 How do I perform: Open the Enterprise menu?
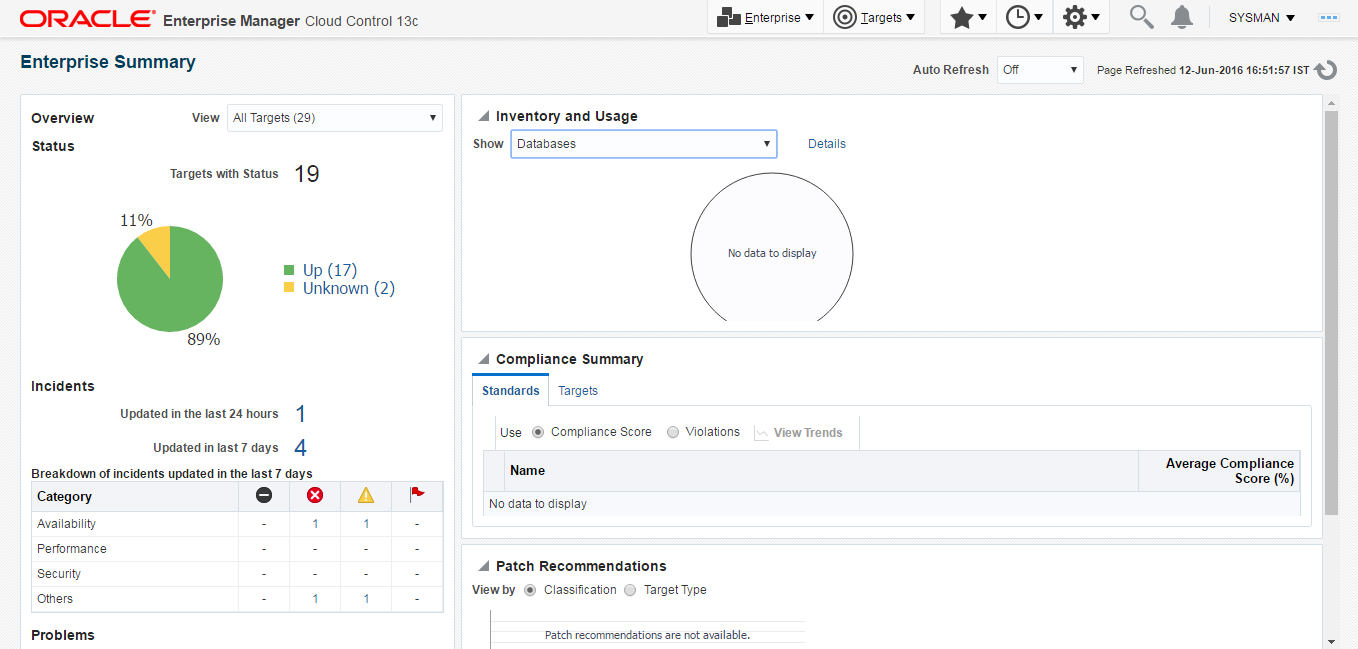pos(765,17)
